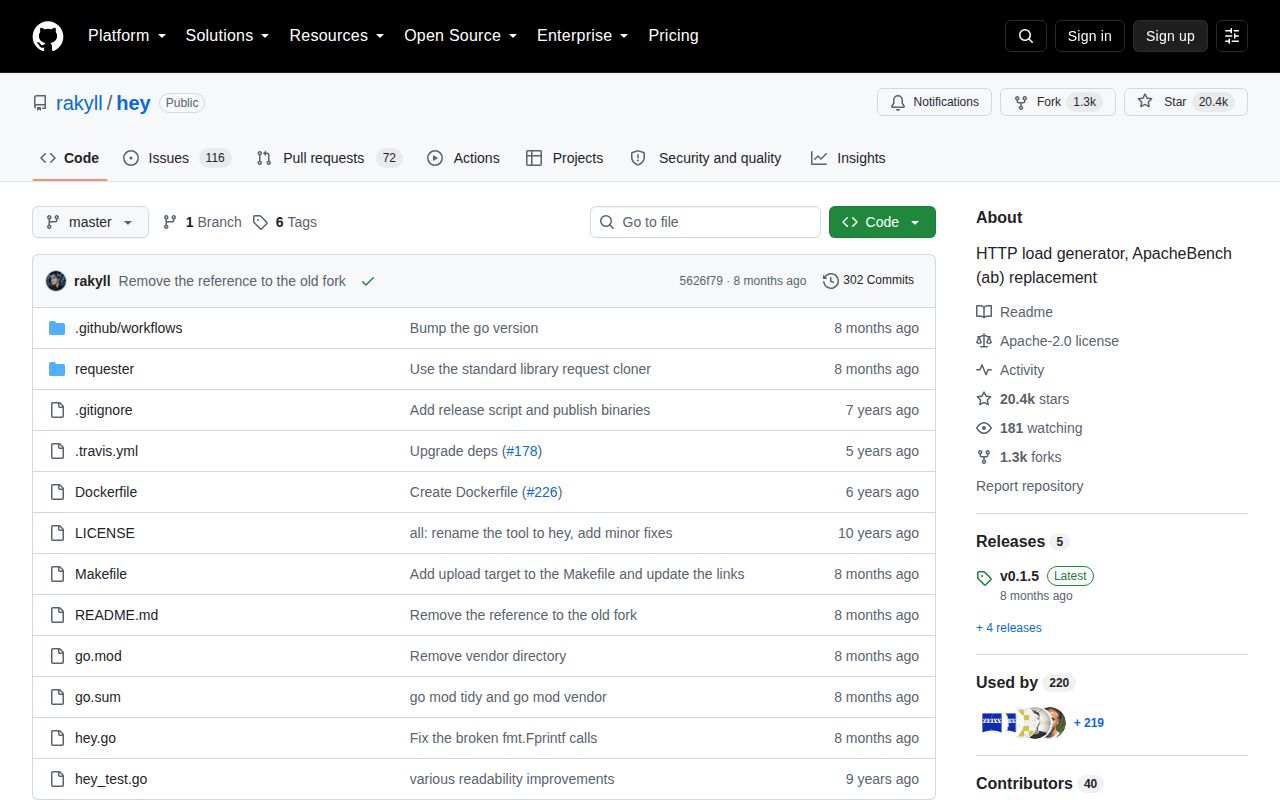The height and width of the screenshot is (800, 1280).
Task: Click the .github/workflows folder icon
Action: click(57, 328)
